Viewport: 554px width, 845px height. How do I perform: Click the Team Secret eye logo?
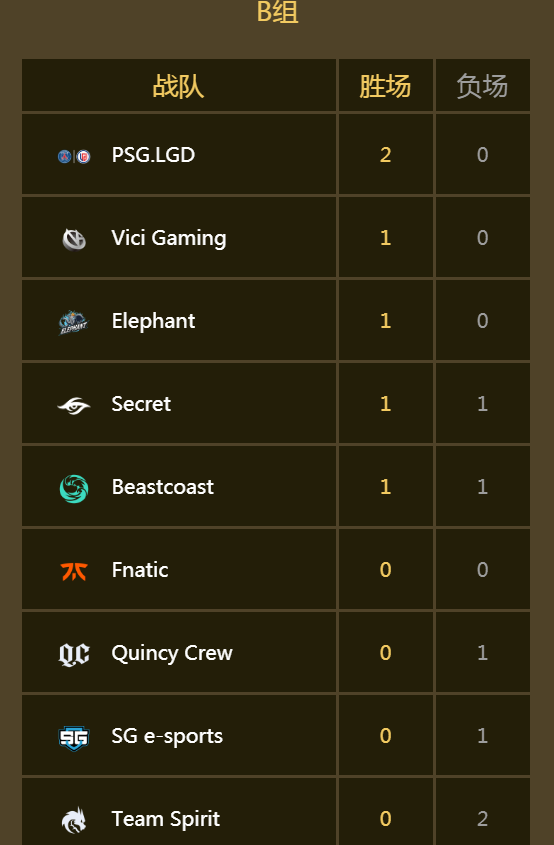coord(74,405)
